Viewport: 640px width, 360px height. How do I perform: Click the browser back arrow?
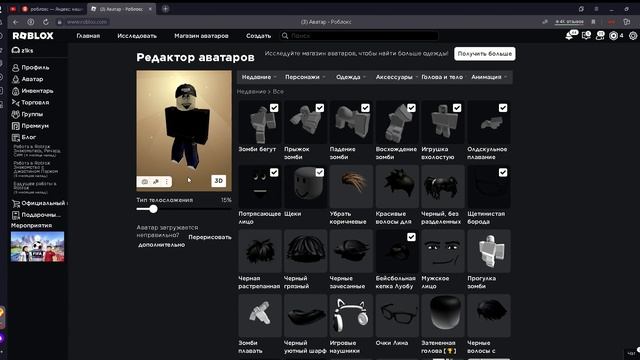pyautogui.click(x=16, y=22)
